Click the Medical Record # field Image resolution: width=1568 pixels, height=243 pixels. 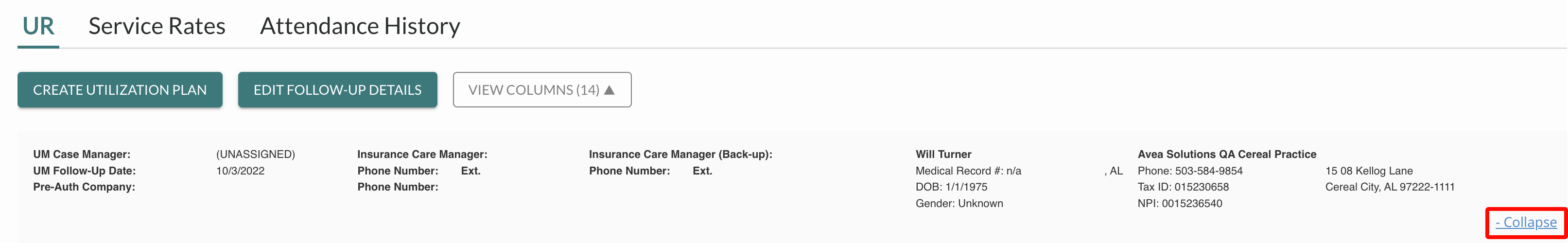point(968,171)
